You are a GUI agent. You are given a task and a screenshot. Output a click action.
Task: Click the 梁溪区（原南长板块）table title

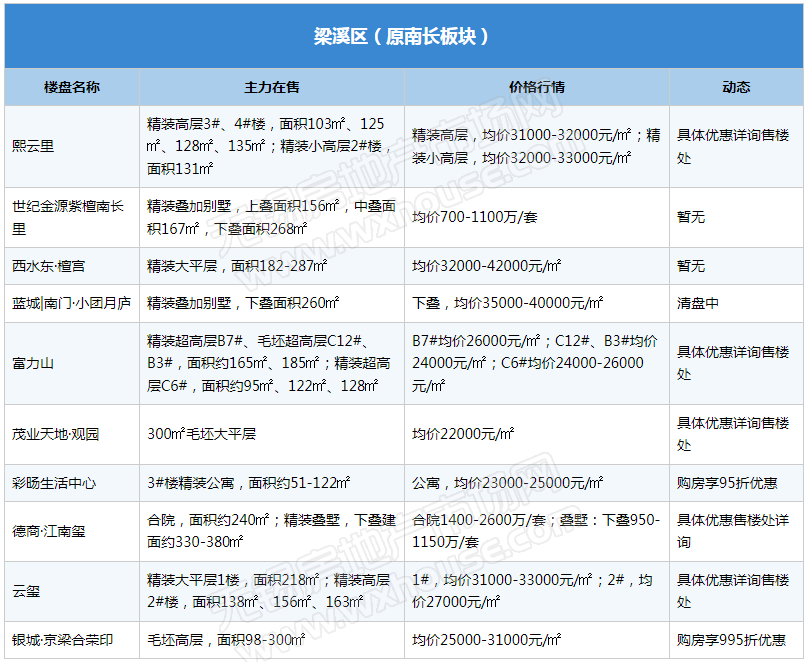tap(403, 36)
